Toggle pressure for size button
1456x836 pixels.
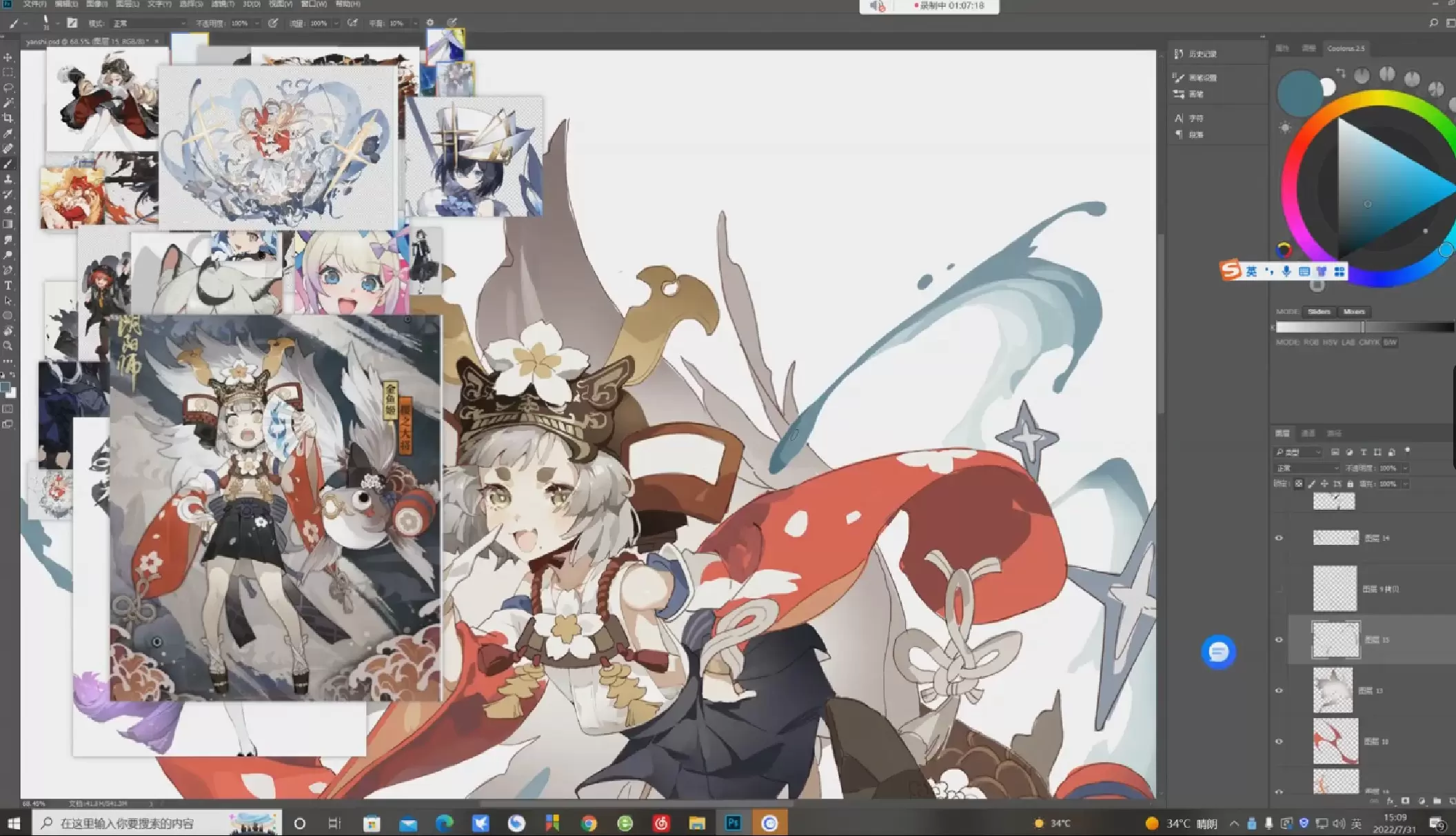pyautogui.click(x=452, y=23)
